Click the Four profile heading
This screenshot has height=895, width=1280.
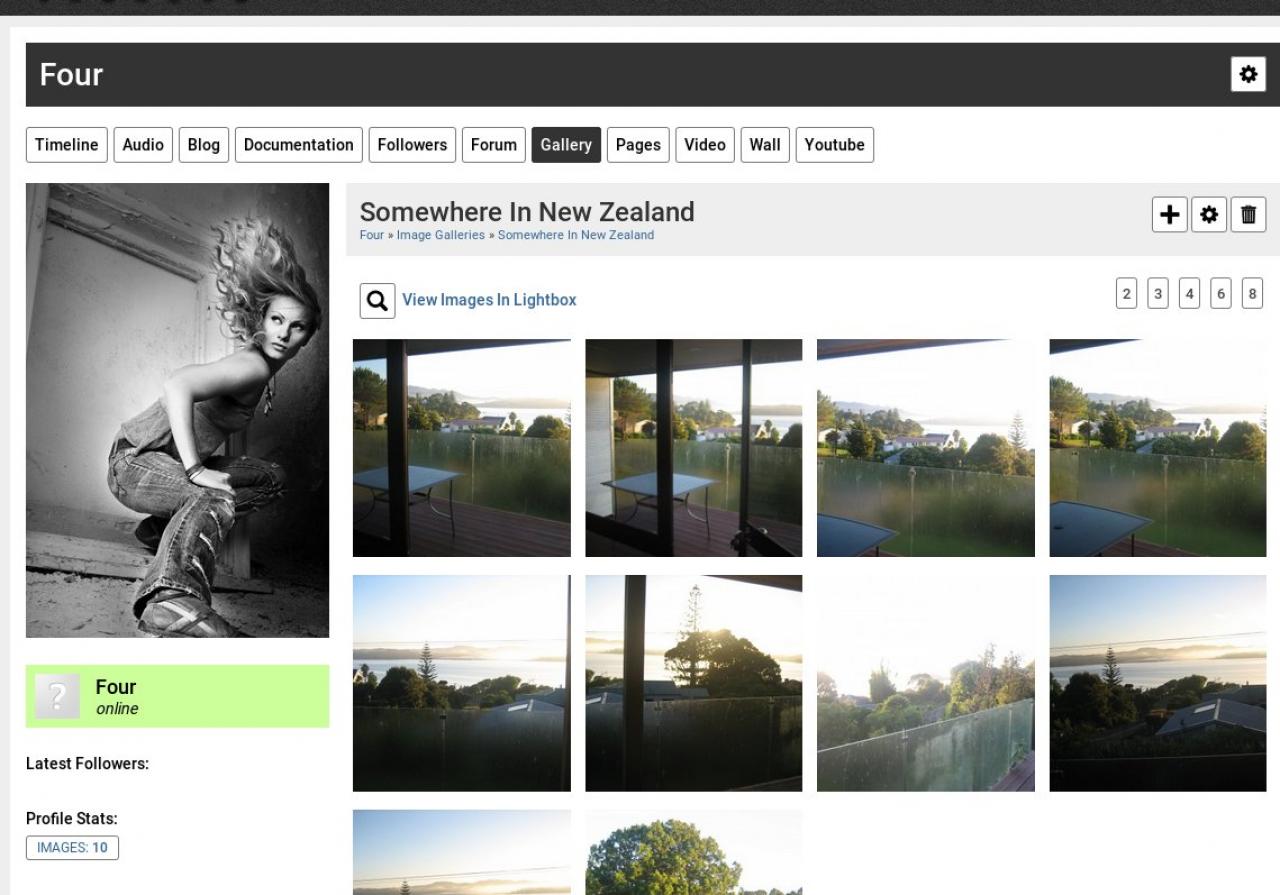(71, 75)
